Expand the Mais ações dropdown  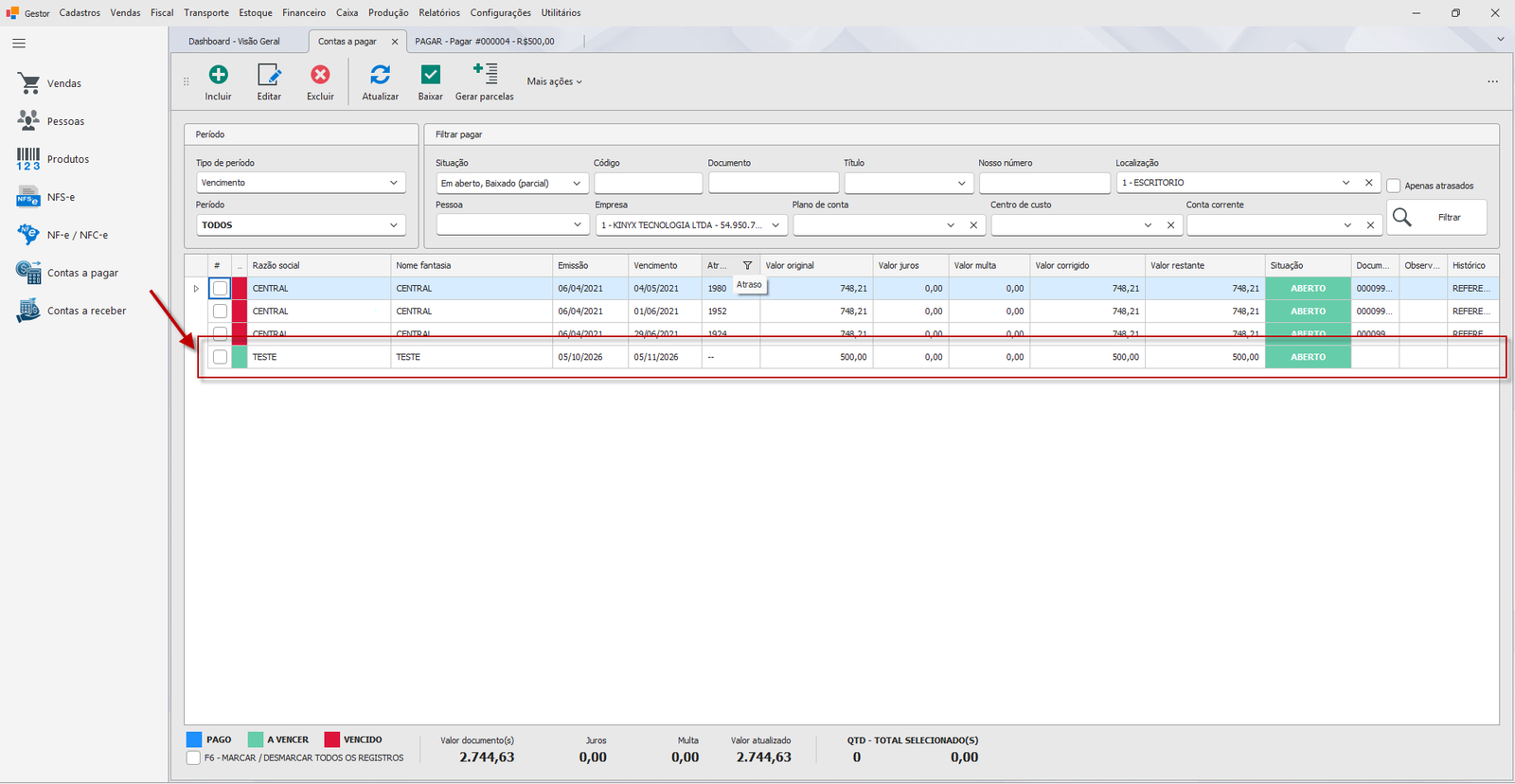tap(555, 81)
